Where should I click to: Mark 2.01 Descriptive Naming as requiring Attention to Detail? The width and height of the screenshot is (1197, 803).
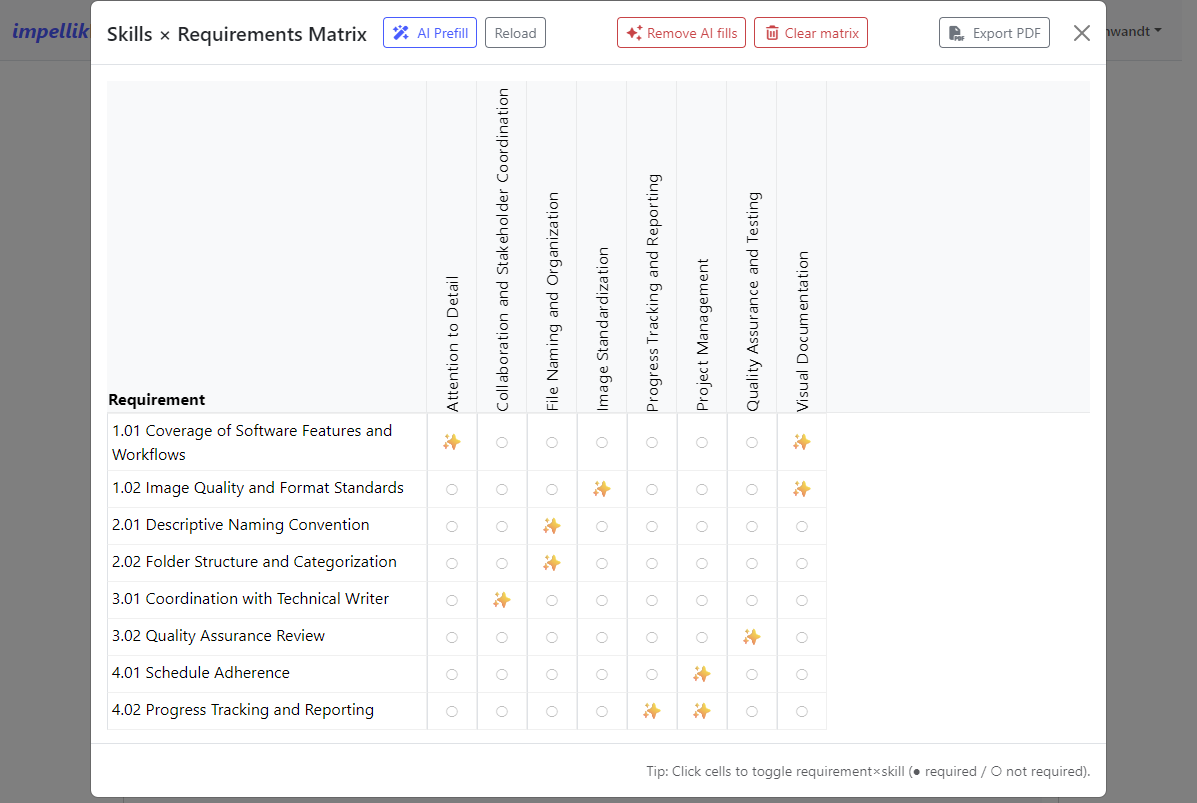pyautogui.click(x=452, y=526)
